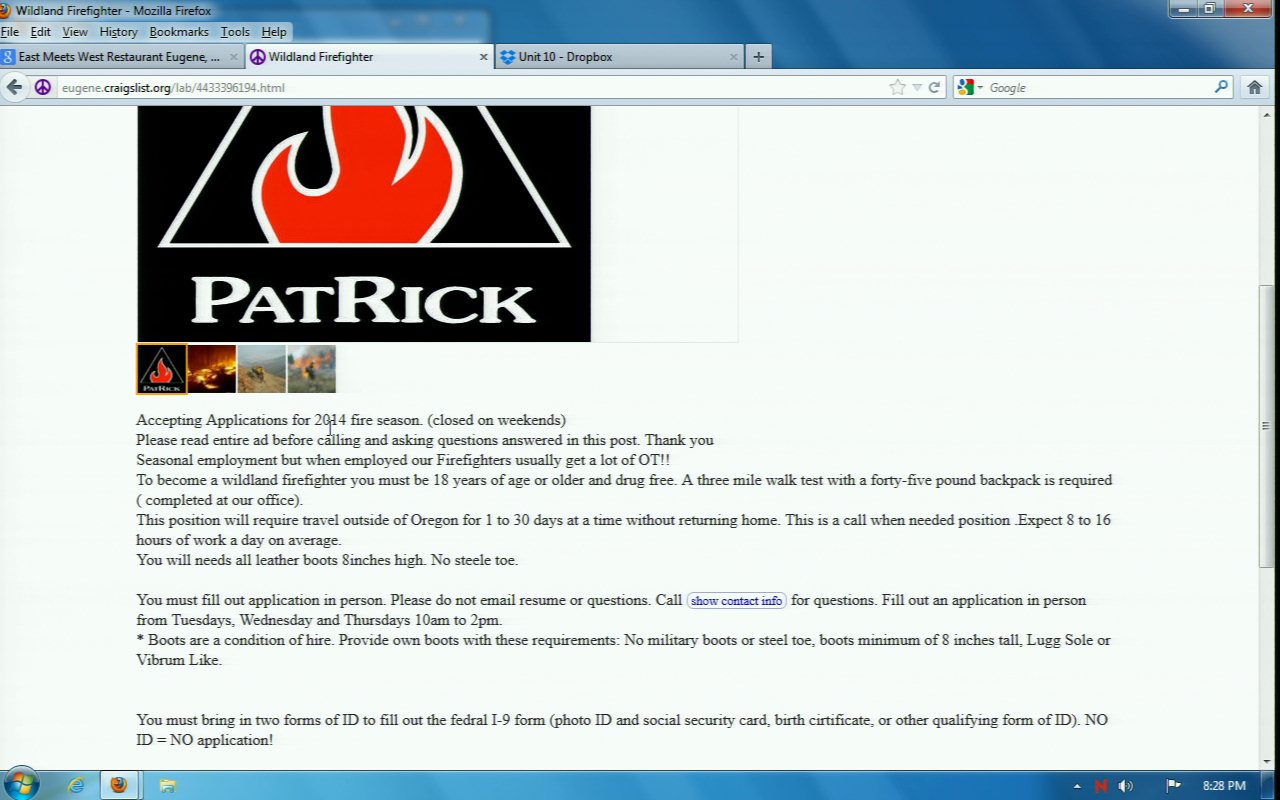Select the second fire photo thumbnail

pyautogui.click(x=211, y=369)
